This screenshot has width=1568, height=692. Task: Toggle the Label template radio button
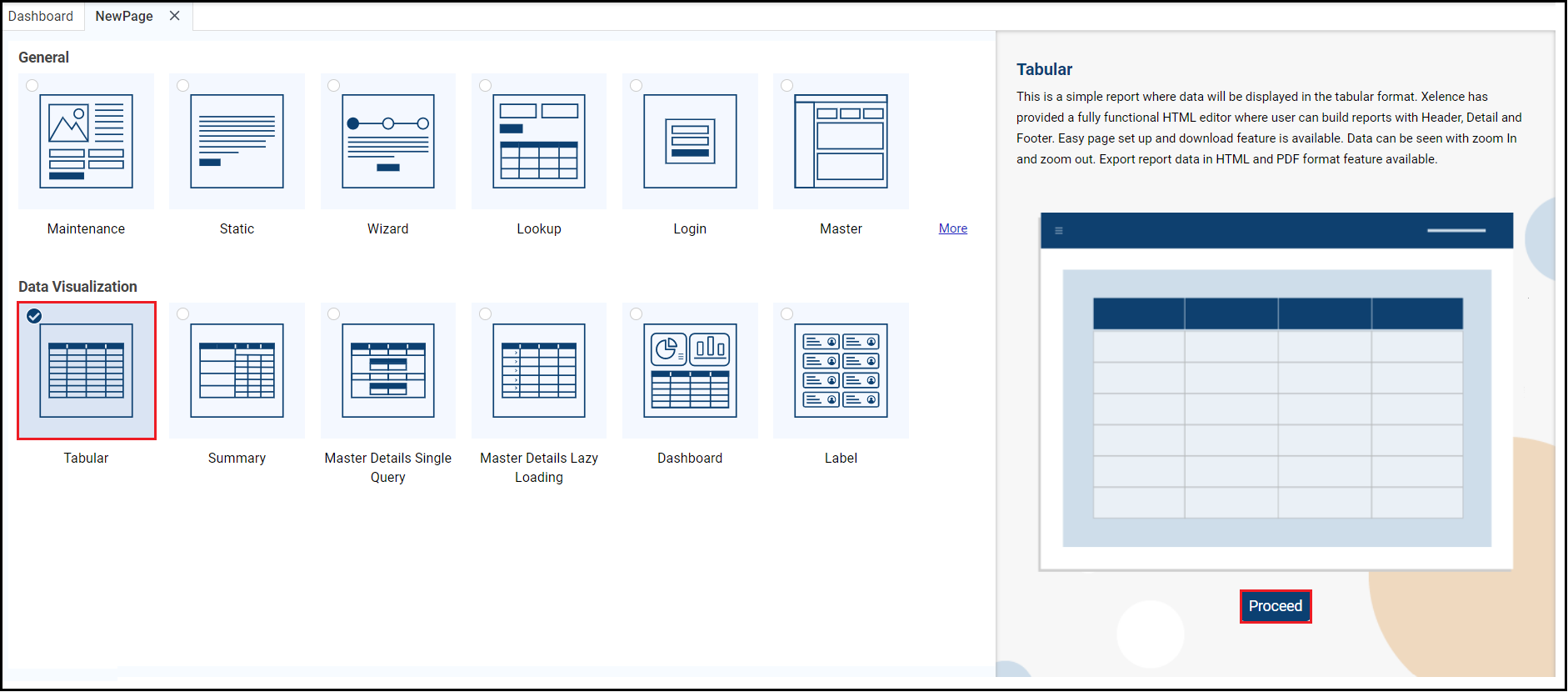coord(786,314)
